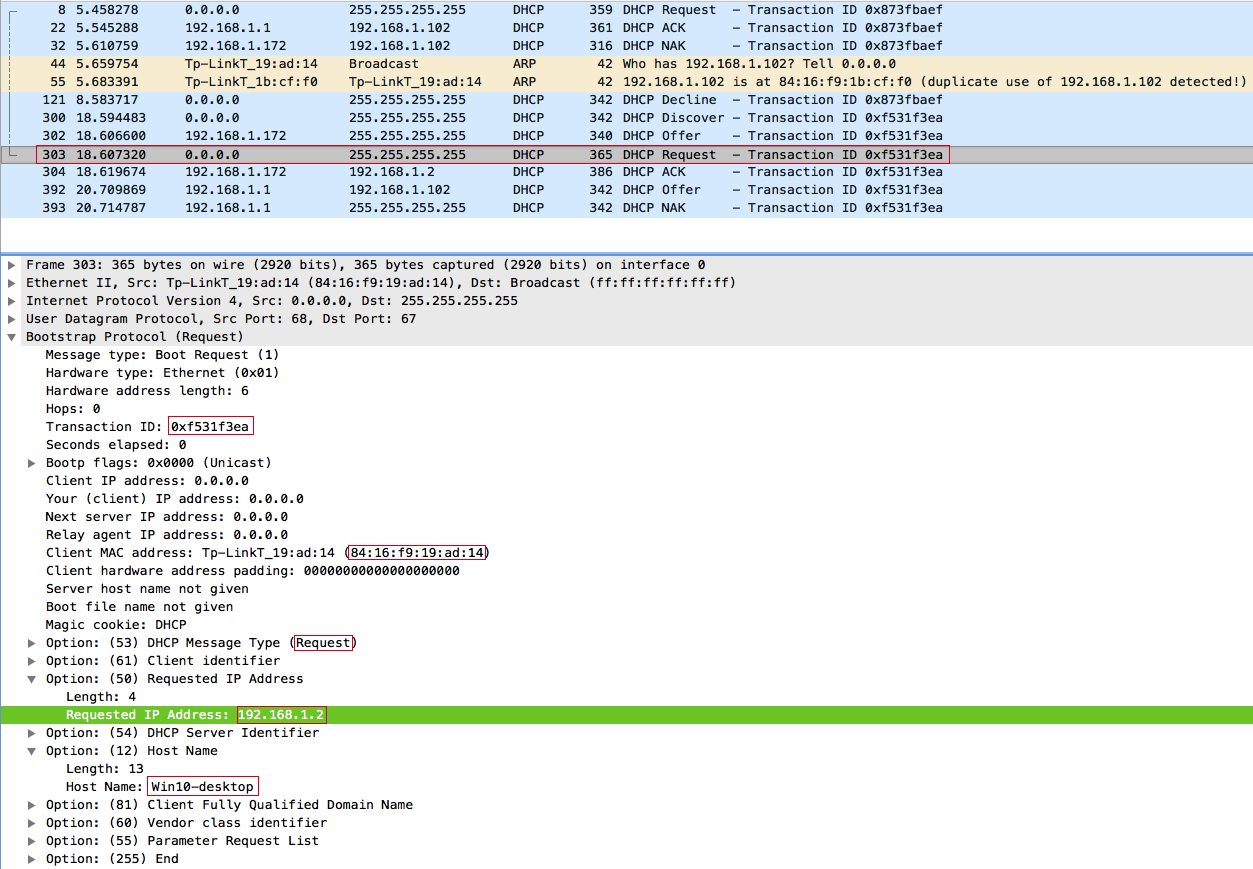The width and height of the screenshot is (1253, 869).
Task: Expand Option 54 DHCP Server Identifier
Action: [x=32, y=733]
